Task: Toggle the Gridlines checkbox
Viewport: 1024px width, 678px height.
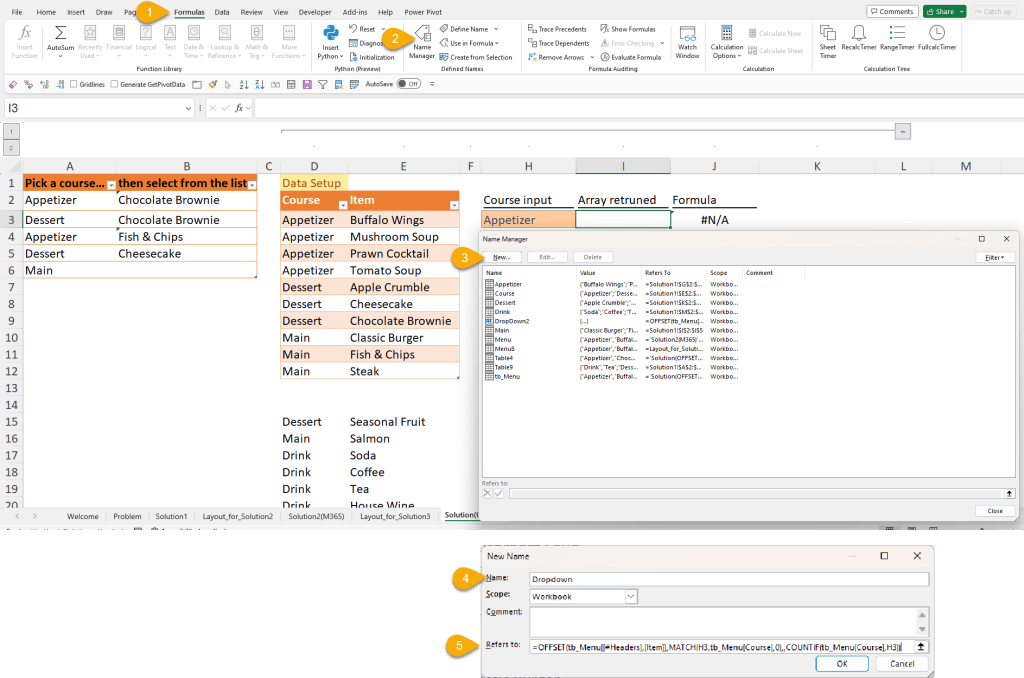Action: [73, 84]
